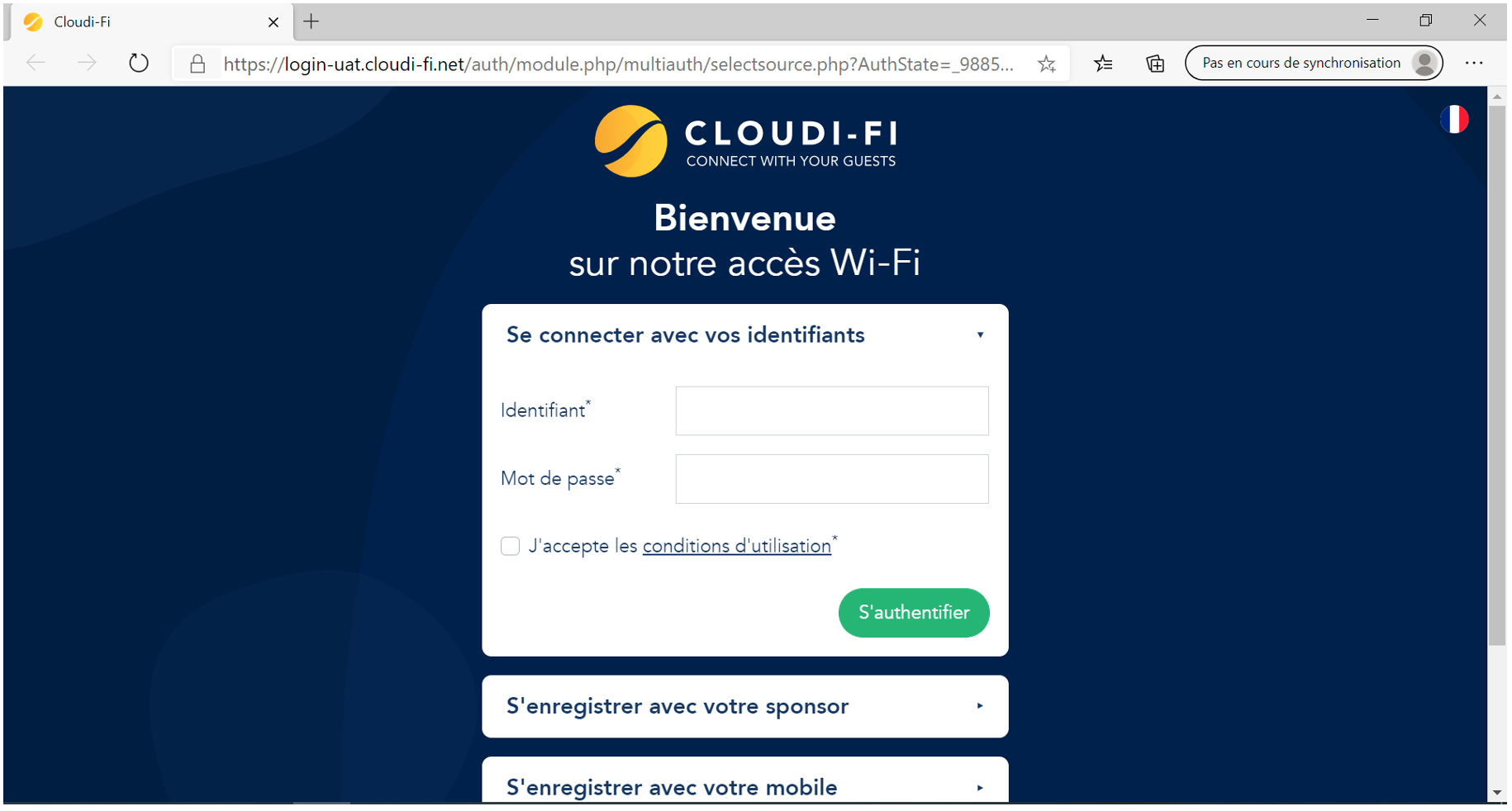Viewport: 1512px width, 811px height.
Task: Click the user profile sync avatar
Action: click(x=1424, y=62)
